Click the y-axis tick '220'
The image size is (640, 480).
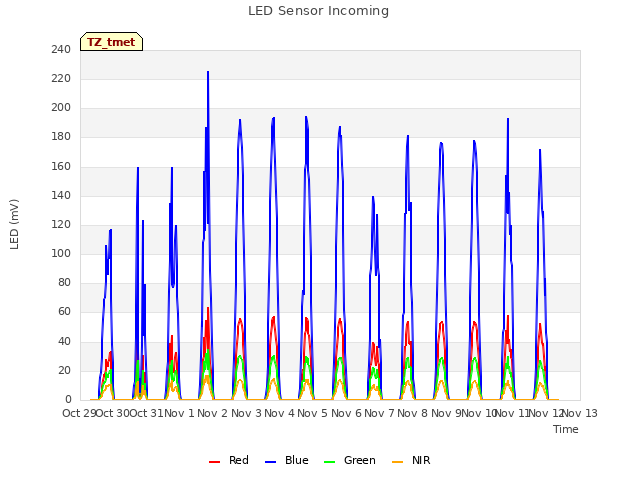[61, 78]
